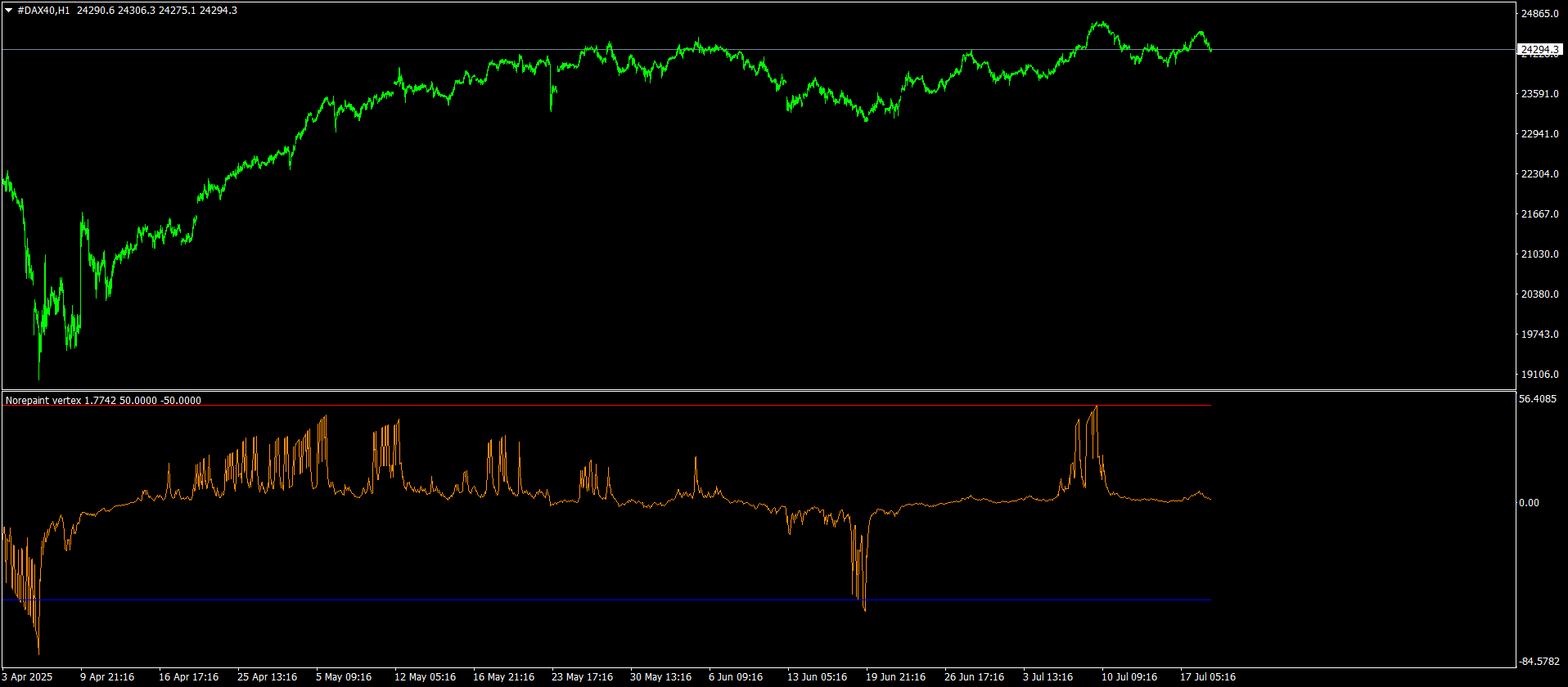Click the 19106.0 price scale label

[1539, 375]
